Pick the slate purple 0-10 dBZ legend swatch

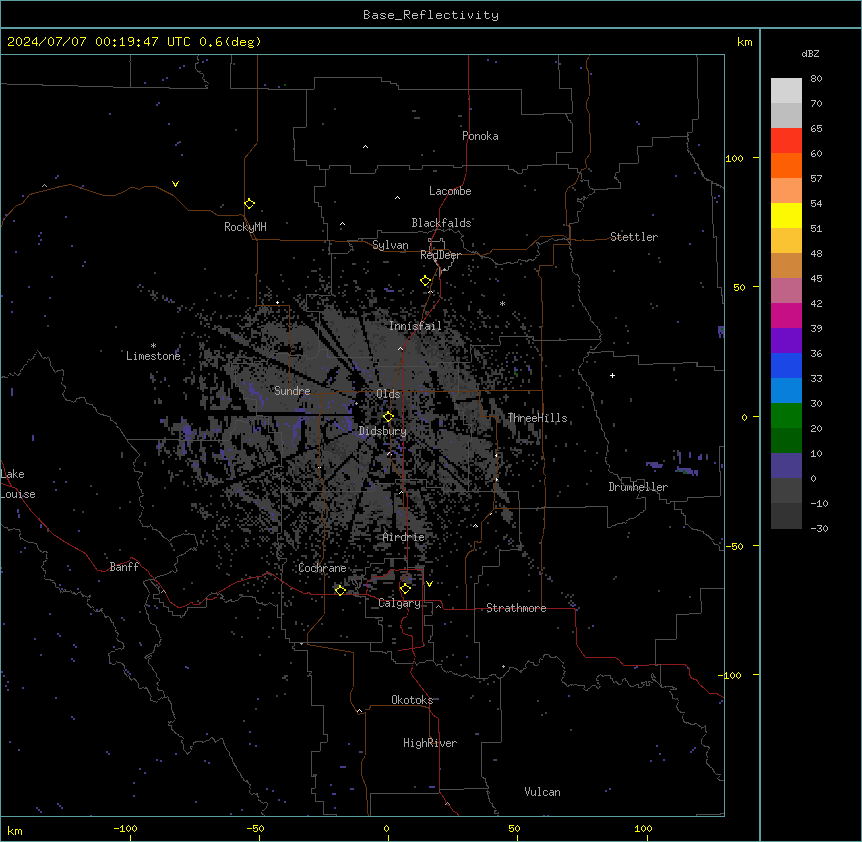(x=786, y=466)
